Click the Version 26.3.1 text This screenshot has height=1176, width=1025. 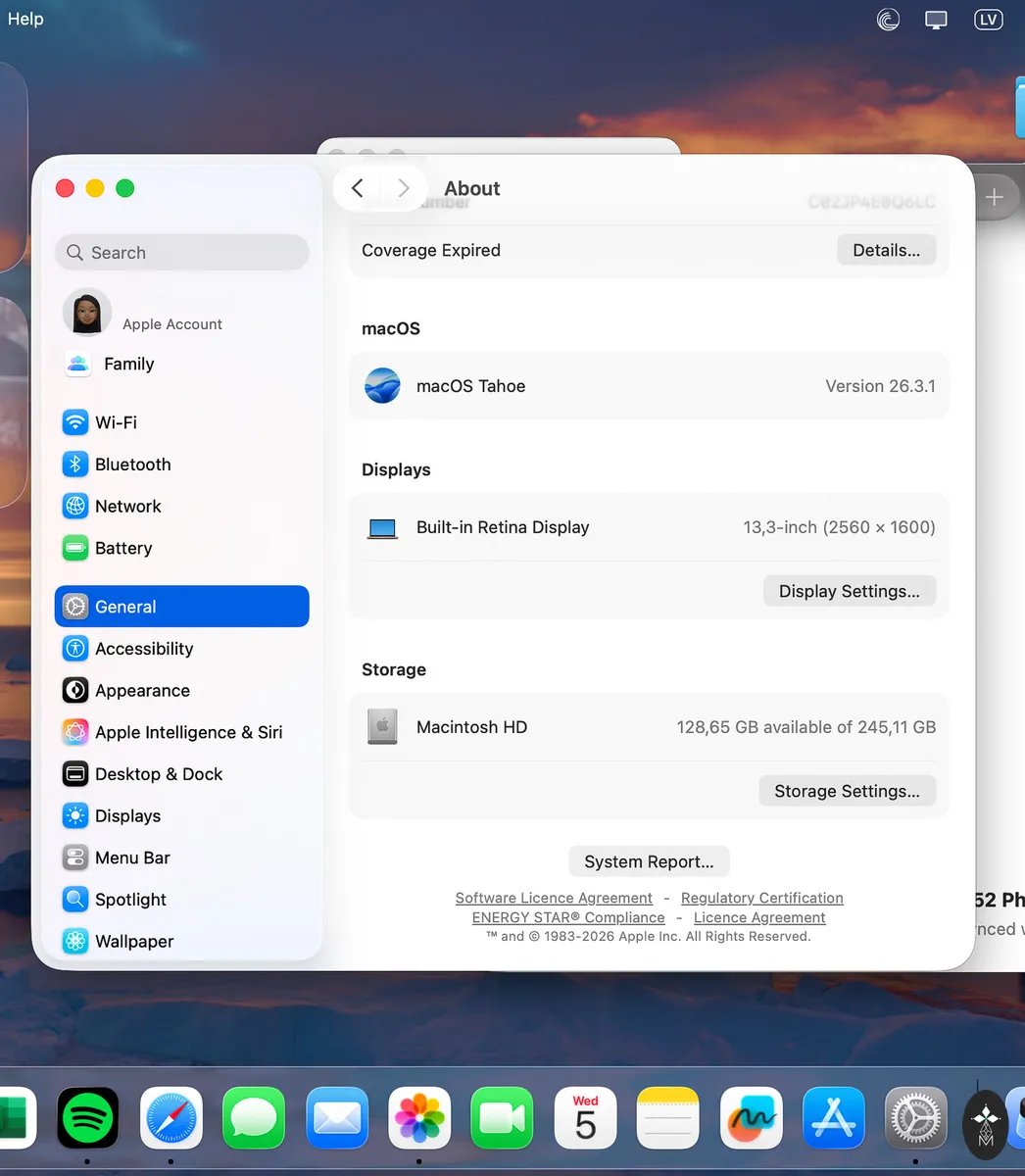click(x=880, y=386)
